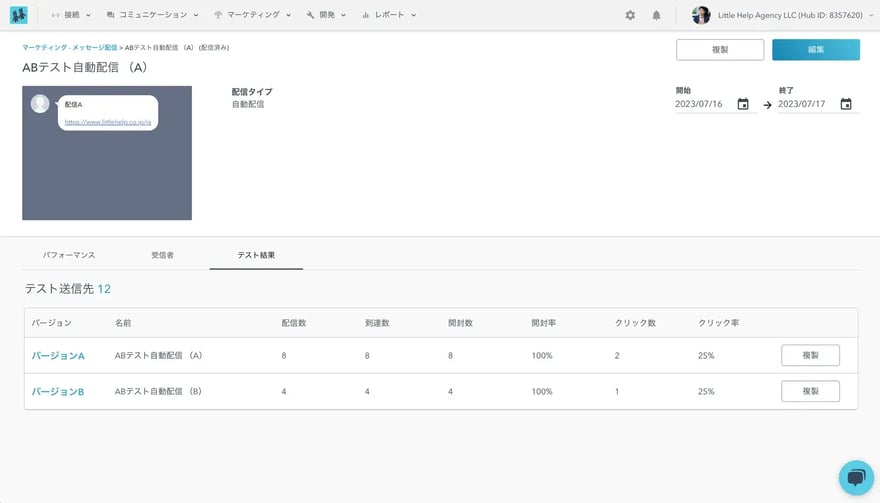Click 複製 button in バージョンB row
This screenshot has height=503, width=880.
pos(810,391)
